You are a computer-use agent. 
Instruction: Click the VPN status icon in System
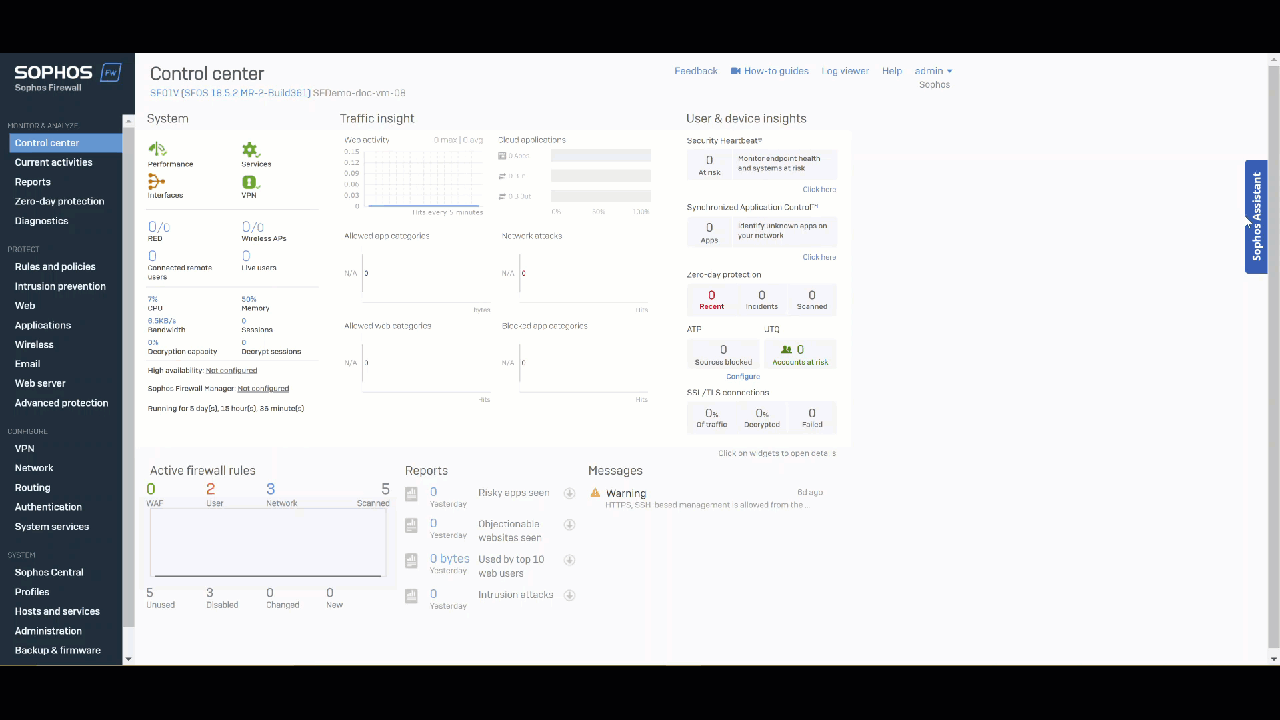[x=250, y=182]
